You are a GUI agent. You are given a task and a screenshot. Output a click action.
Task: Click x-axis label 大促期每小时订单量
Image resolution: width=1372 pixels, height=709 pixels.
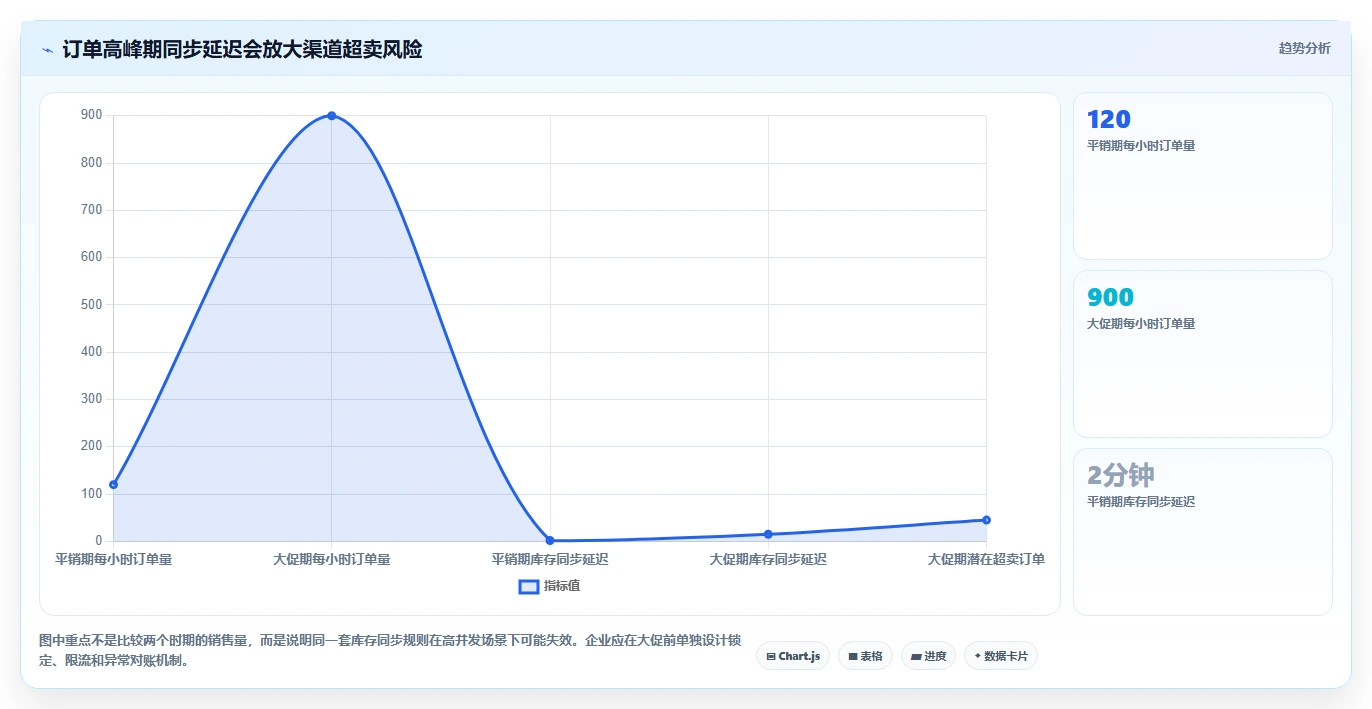coord(332,559)
